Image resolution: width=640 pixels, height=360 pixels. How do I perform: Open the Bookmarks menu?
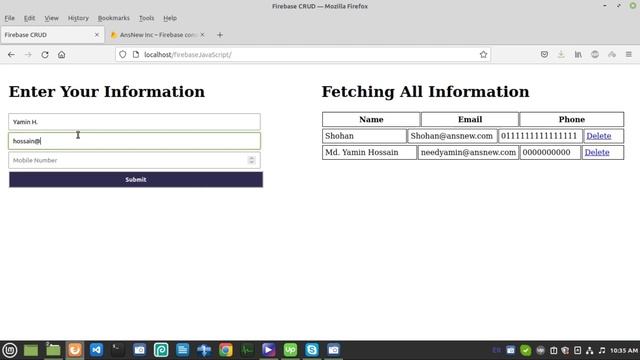coord(113,18)
